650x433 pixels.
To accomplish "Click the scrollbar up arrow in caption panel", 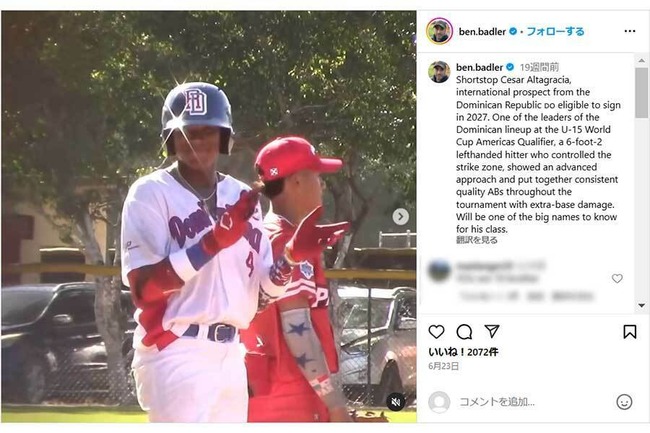I will (x=641, y=60).
